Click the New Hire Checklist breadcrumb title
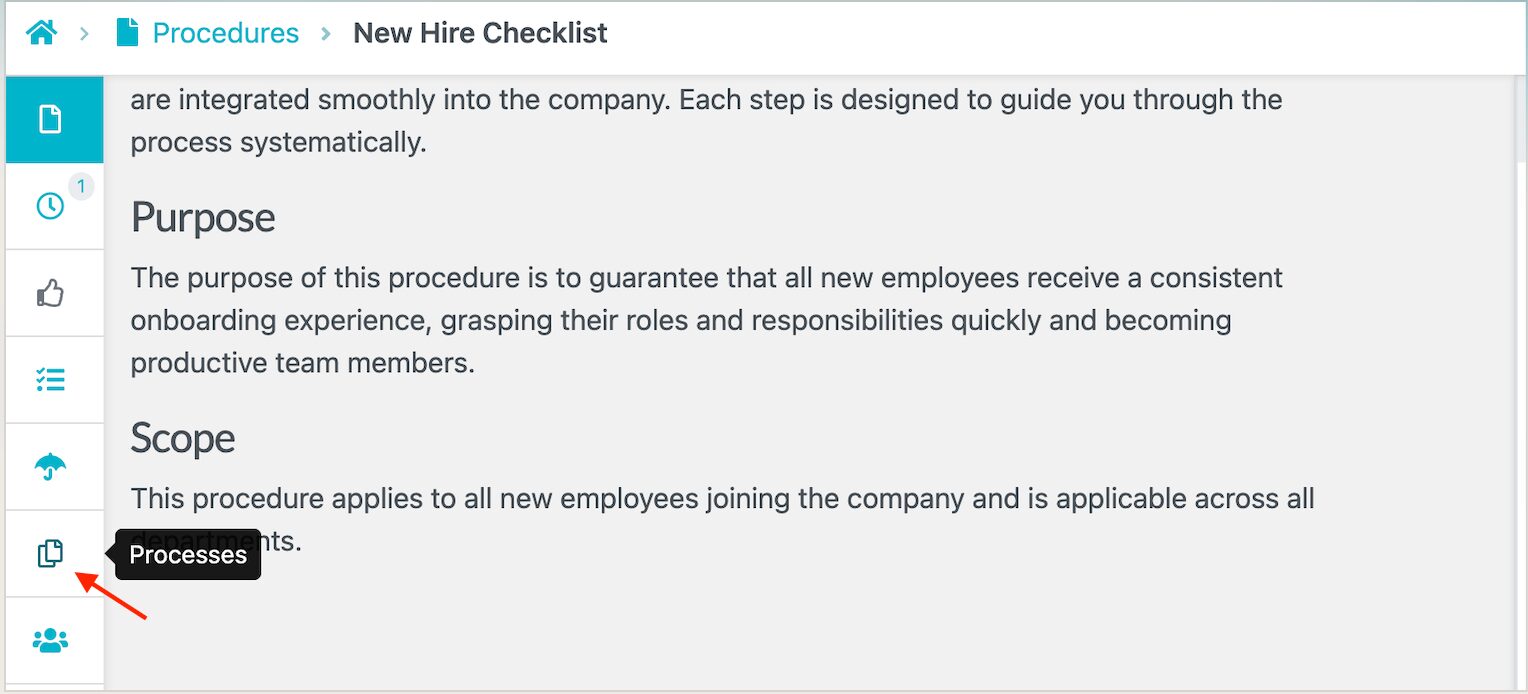 coord(480,33)
